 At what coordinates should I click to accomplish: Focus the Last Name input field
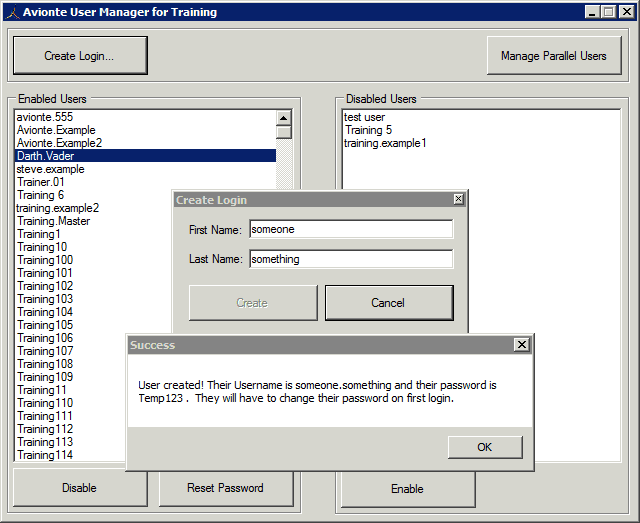coord(351,259)
